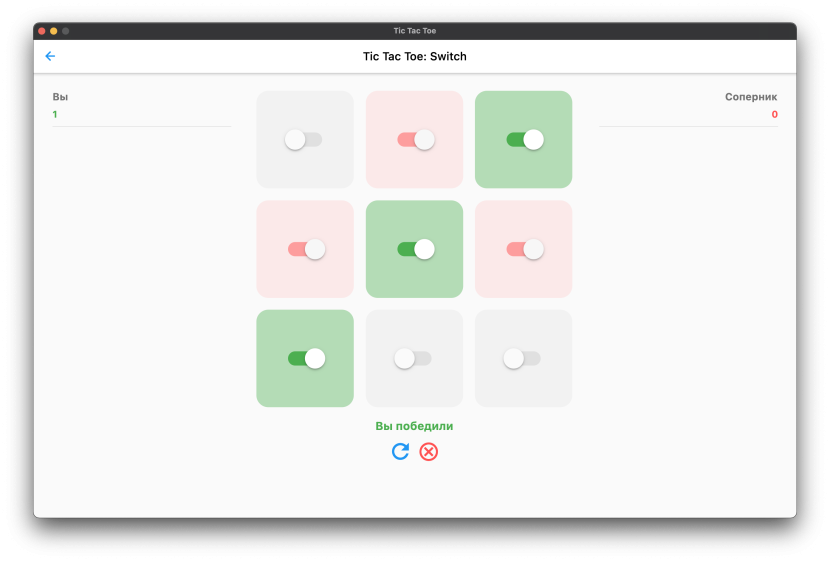
Task: Click the 'Соперник' opponent label
Action: tap(750, 97)
